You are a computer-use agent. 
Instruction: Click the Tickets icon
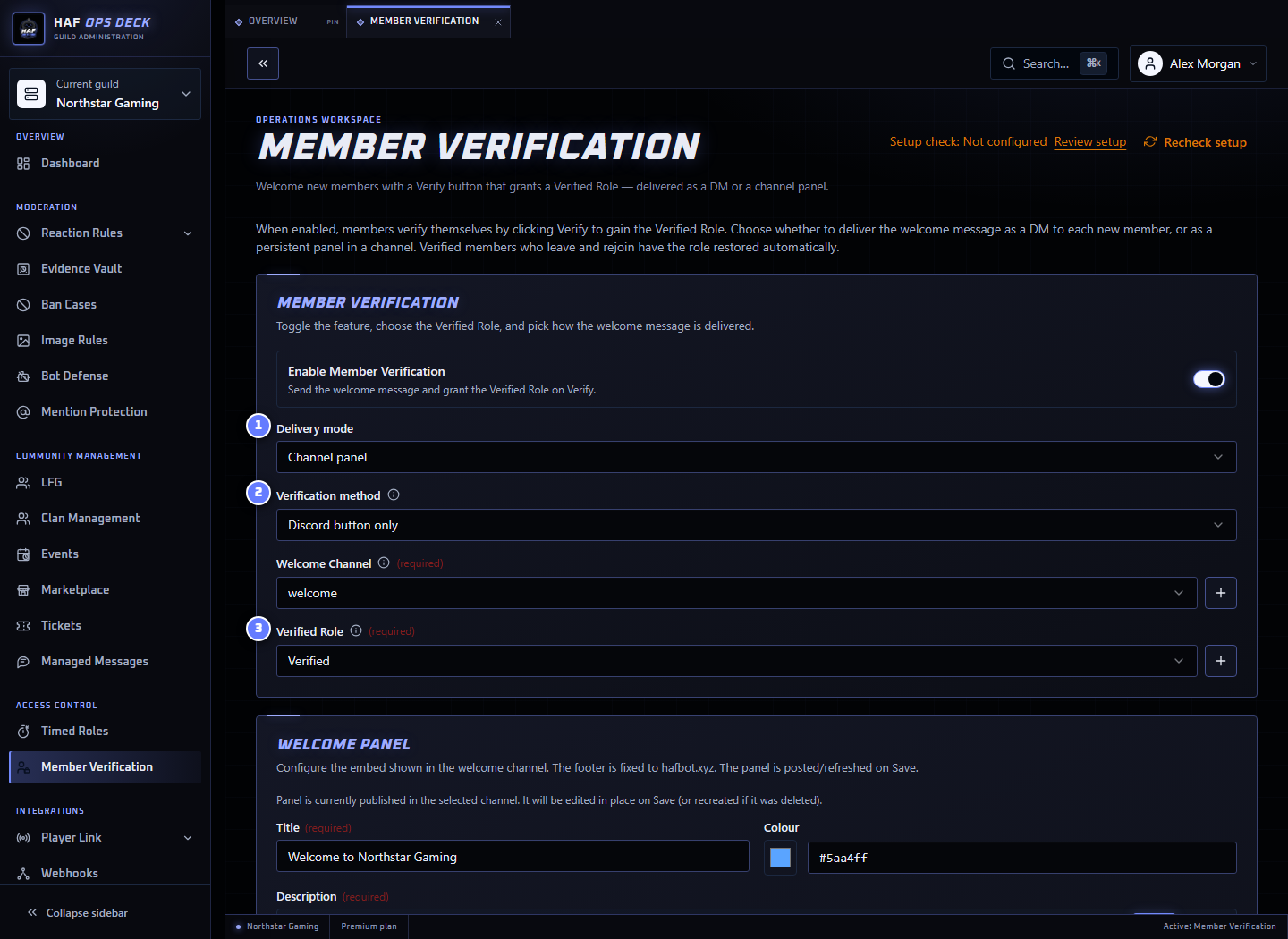click(23, 626)
